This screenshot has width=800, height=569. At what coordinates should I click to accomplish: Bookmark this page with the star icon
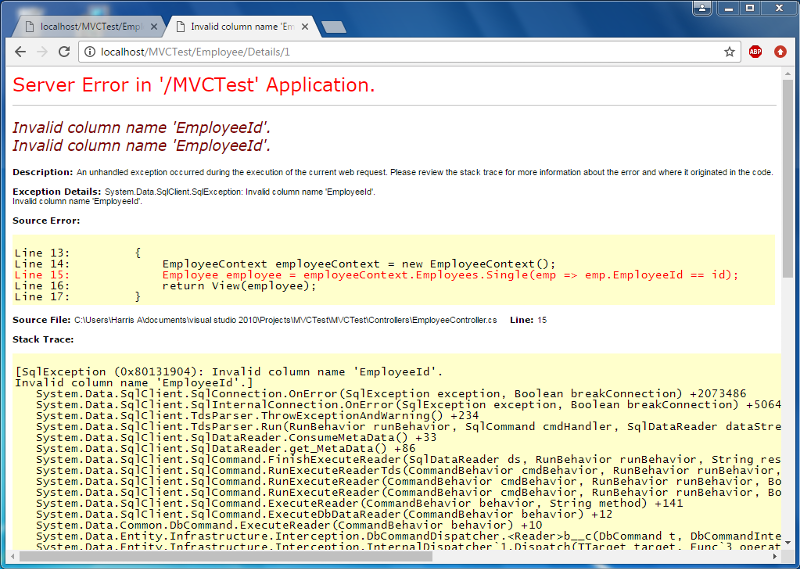[x=730, y=52]
